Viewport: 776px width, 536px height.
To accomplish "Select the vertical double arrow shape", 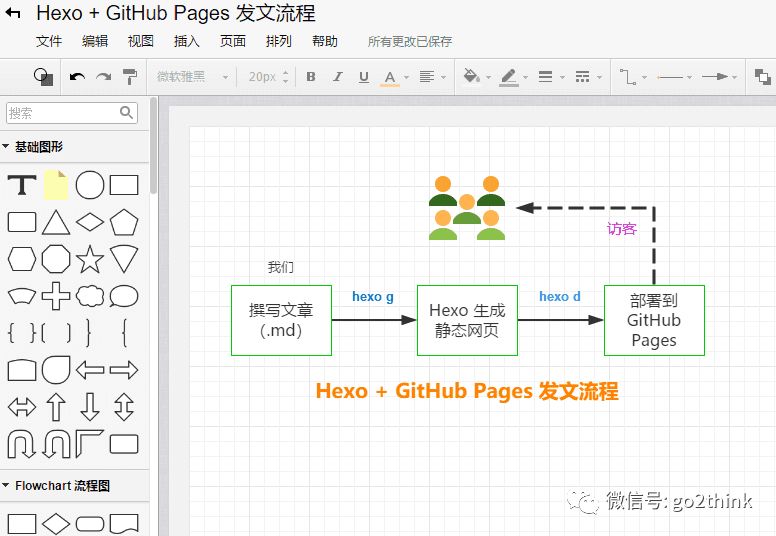I will coord(124,407).
